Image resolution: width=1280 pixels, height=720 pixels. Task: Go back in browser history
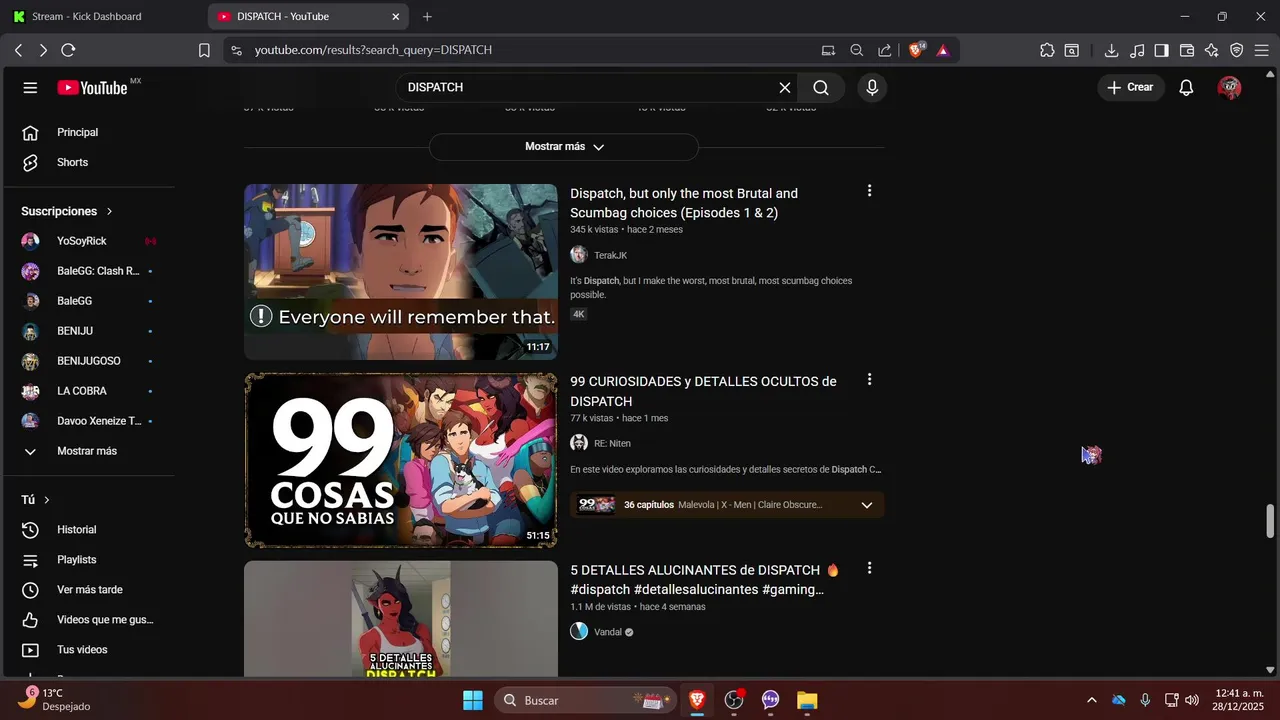18,50
